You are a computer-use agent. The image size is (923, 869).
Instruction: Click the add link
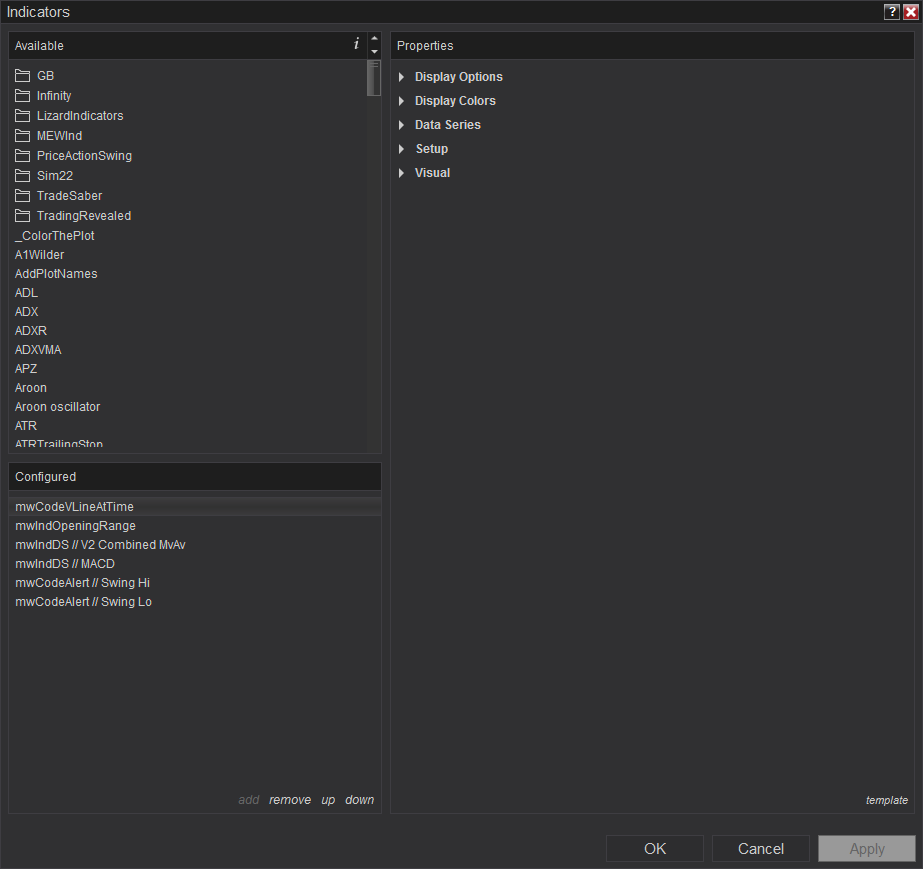tap(248, 800)
